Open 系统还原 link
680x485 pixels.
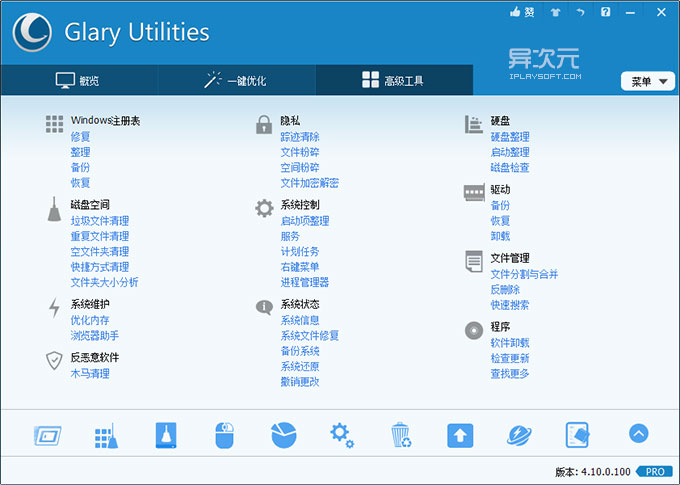pyautogui.click(x=300, y=367)
